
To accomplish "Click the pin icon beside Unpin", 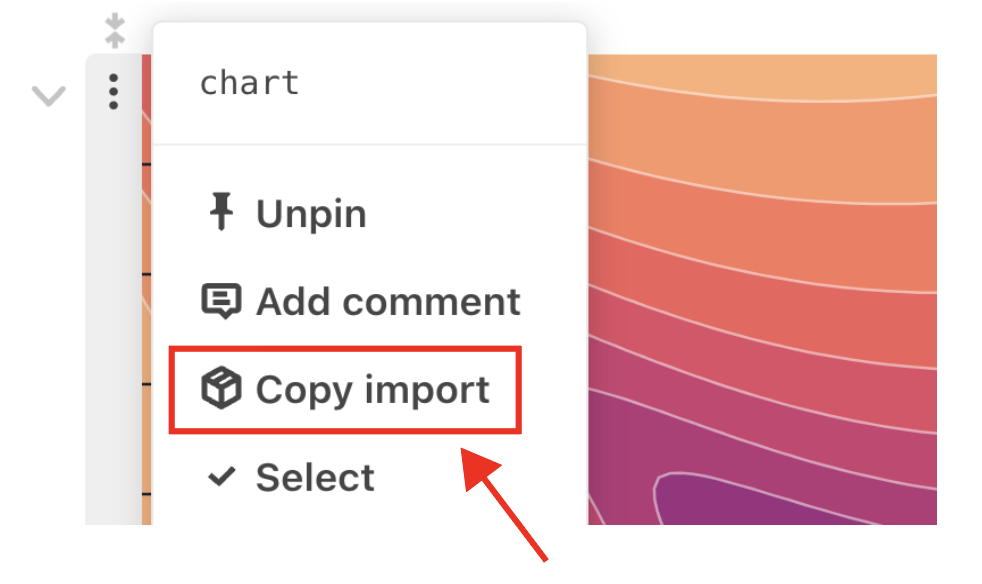I will (222, 212).
